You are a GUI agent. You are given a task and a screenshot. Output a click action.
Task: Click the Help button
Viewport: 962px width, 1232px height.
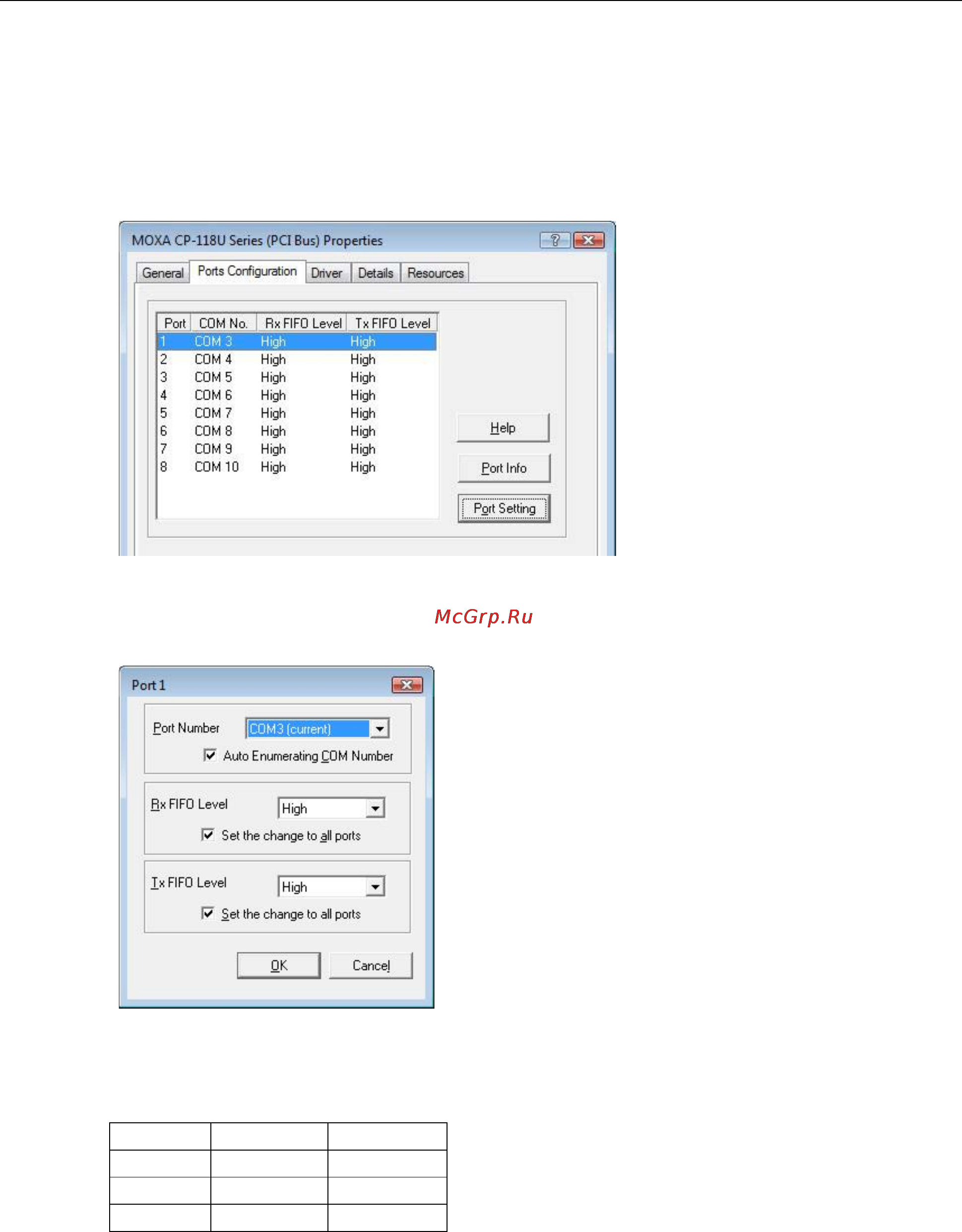(503, 428)
